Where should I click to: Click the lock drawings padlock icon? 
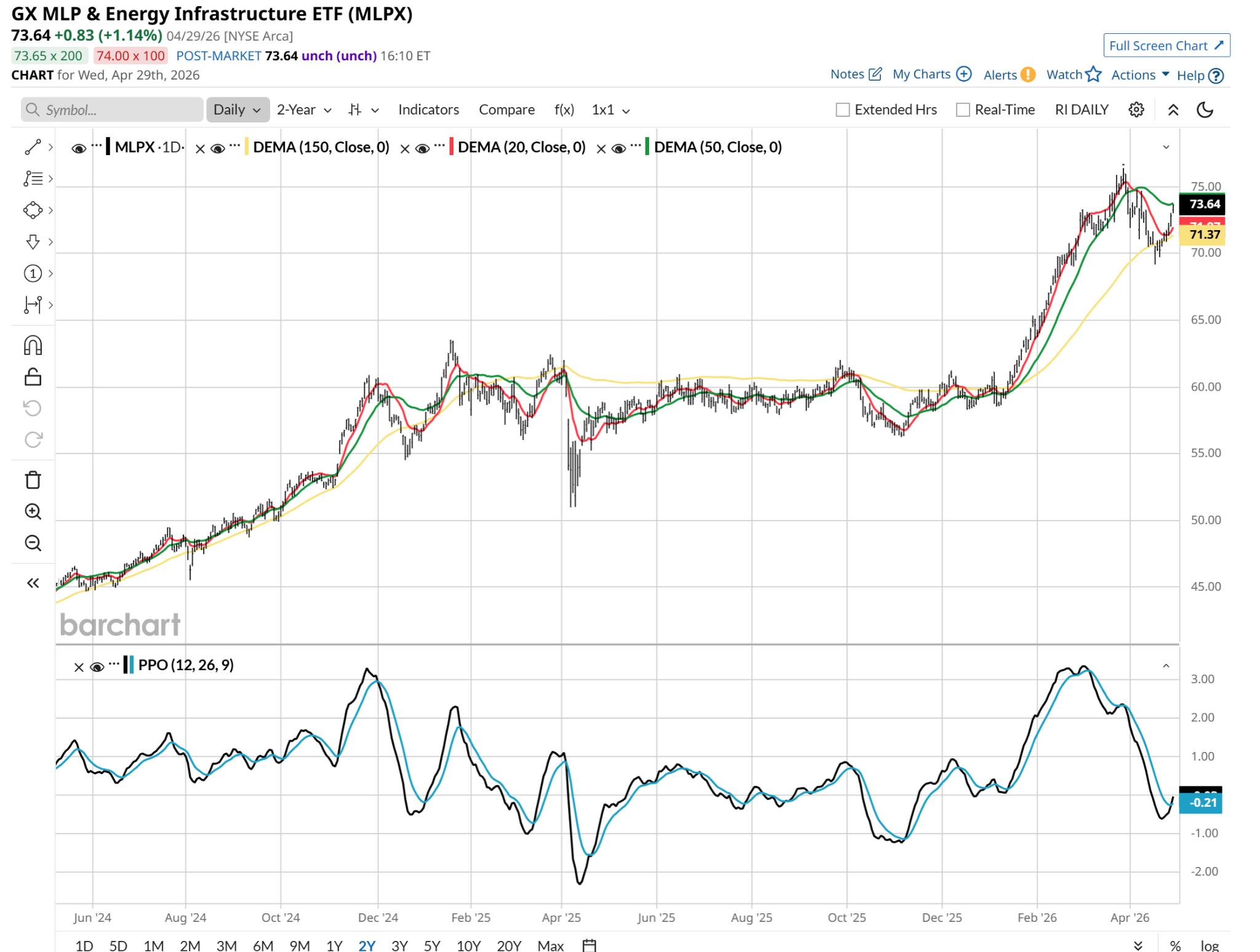click(x=33, y=377)
